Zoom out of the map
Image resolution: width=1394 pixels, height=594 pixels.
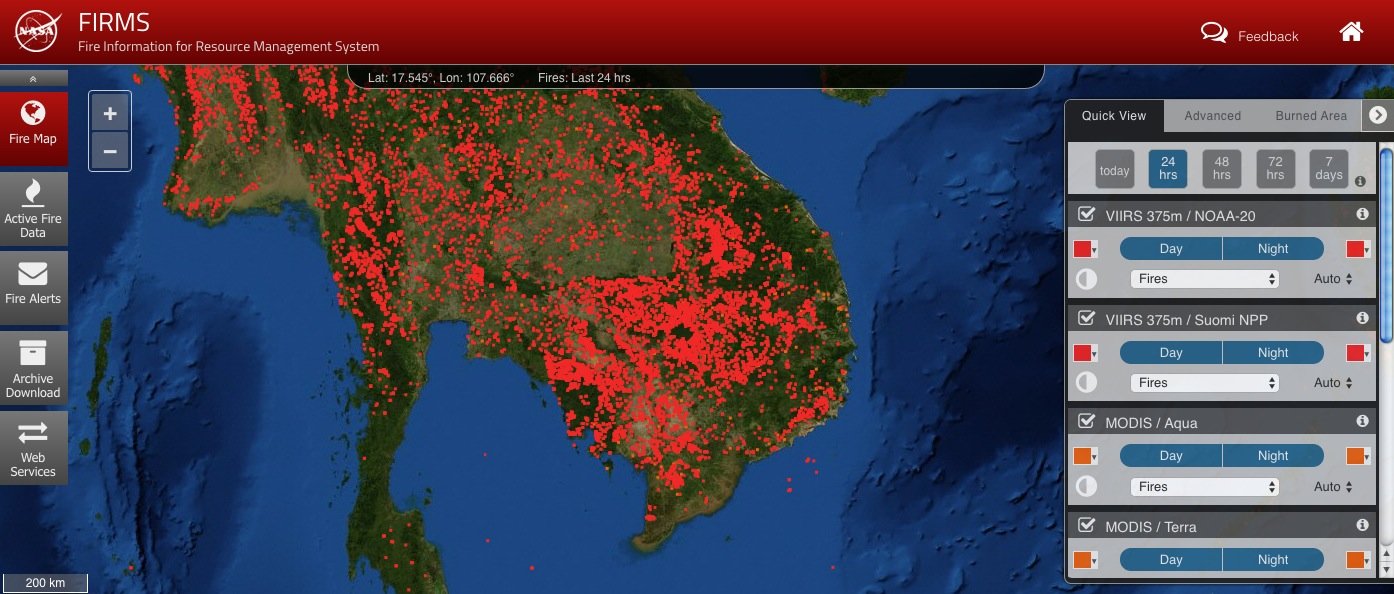tap(110, 151)
